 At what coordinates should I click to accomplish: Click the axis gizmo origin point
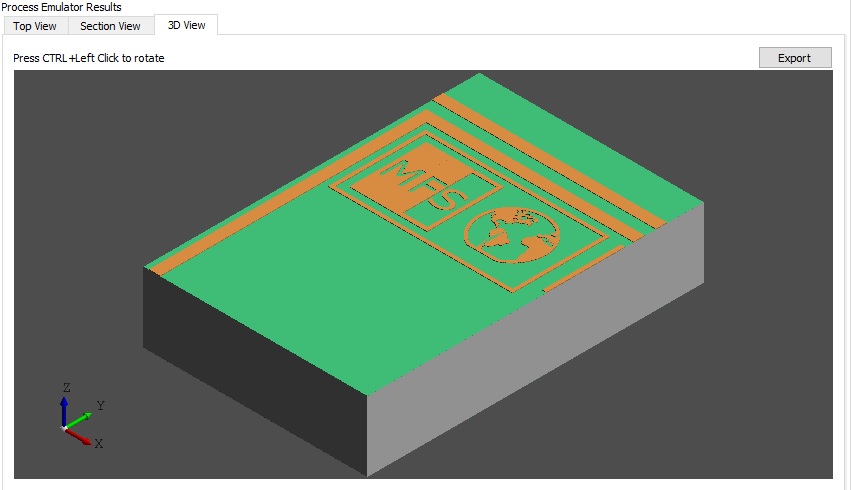[64, 428]
